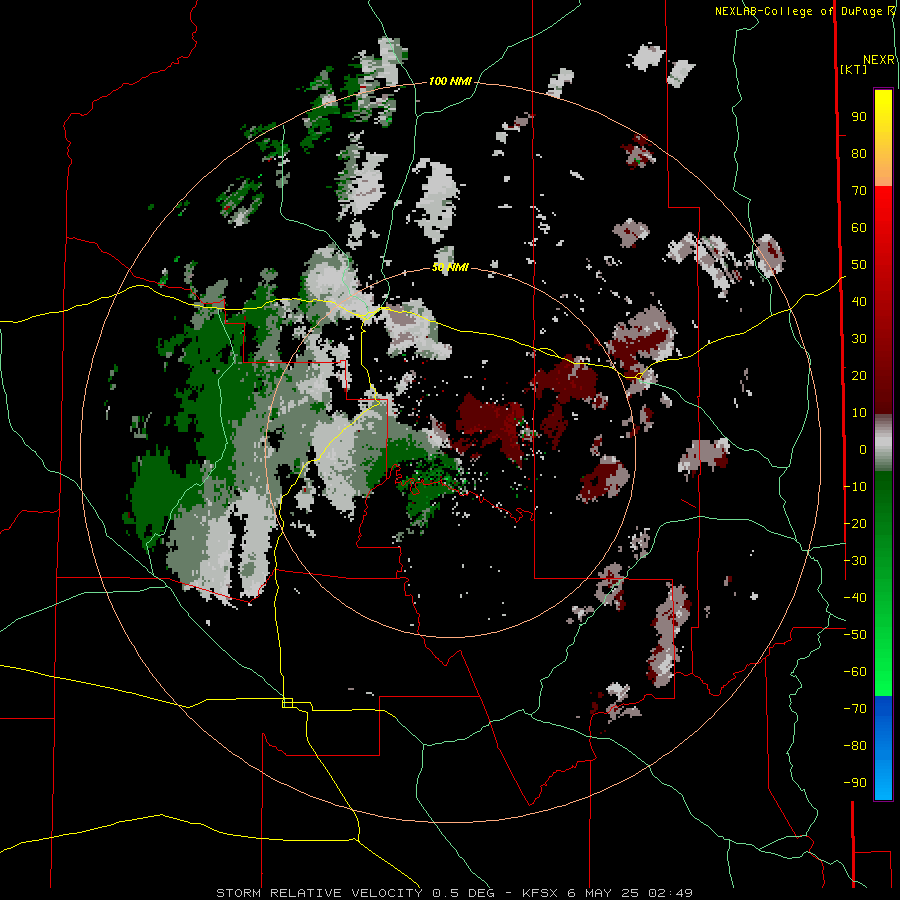Click the 50 NMI range ring label
The width and height of the screenshot is (900, 900).
tap(450, 267)
